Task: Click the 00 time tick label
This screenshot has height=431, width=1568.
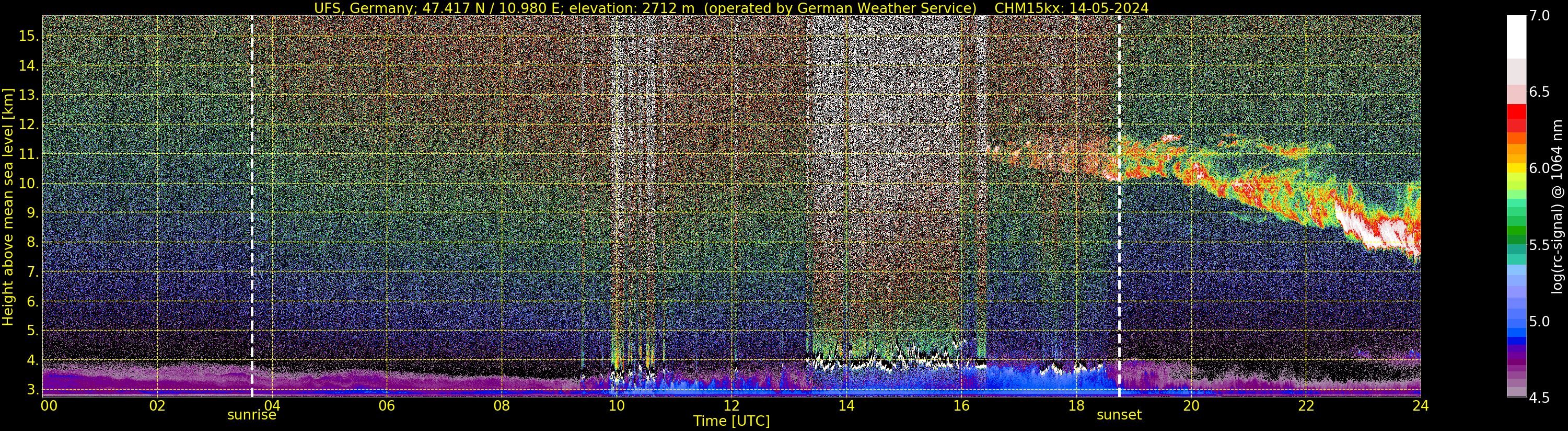Action: 49,405
